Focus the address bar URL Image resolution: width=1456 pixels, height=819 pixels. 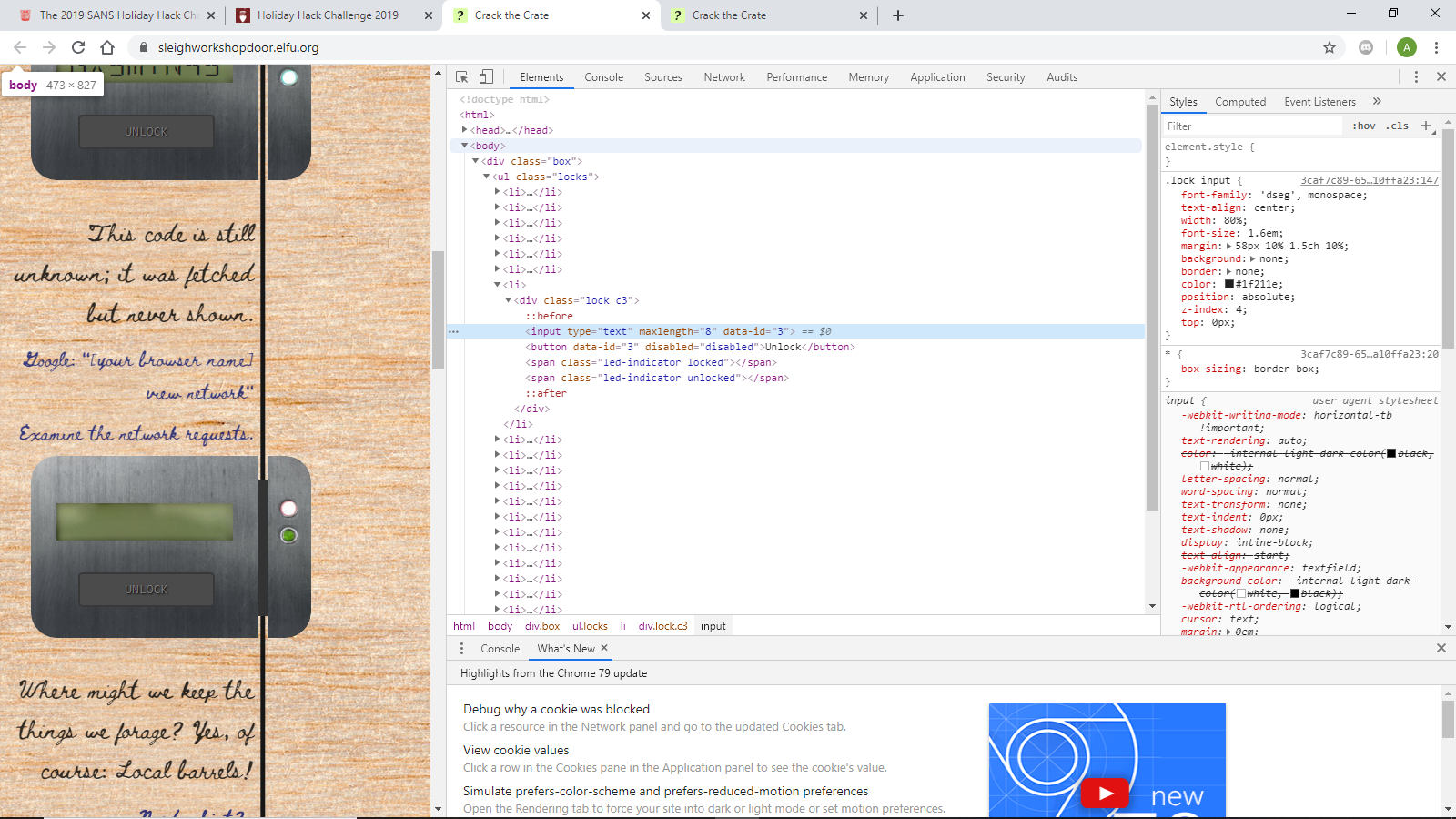coord(238,47)
